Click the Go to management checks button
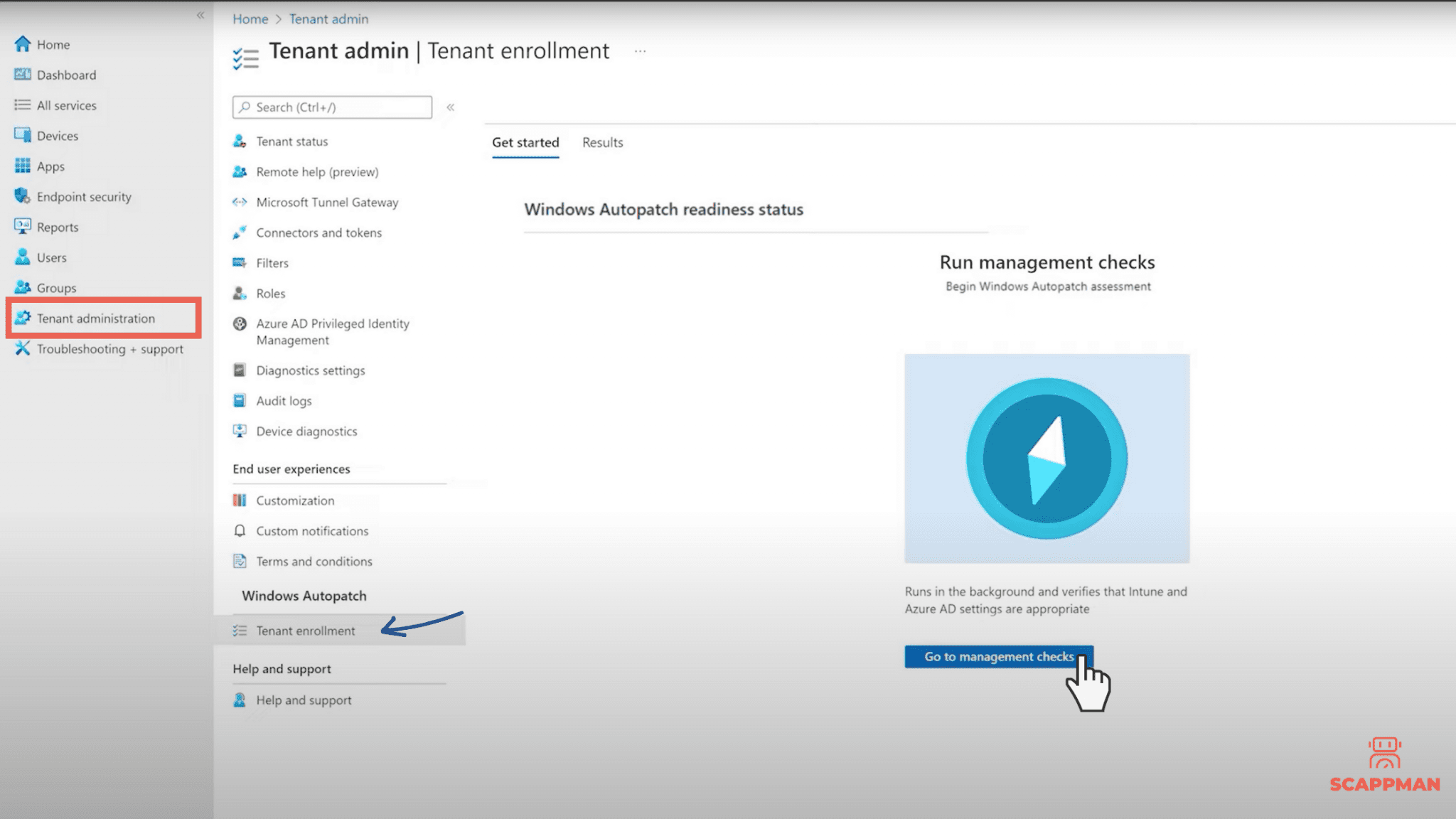Screen dimensions: 1456x819 (x=998, y=656)
